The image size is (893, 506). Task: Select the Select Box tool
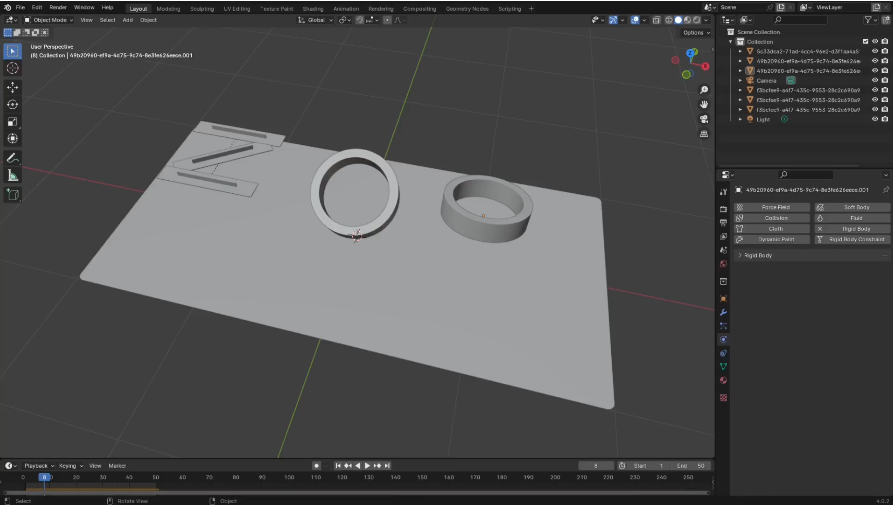(13, 51)
